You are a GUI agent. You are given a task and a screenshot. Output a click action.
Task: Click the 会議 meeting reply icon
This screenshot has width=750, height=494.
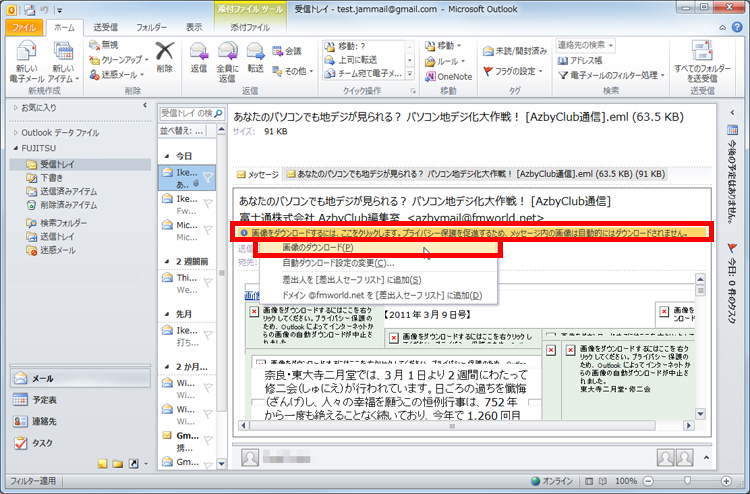[x=287, y=51]
